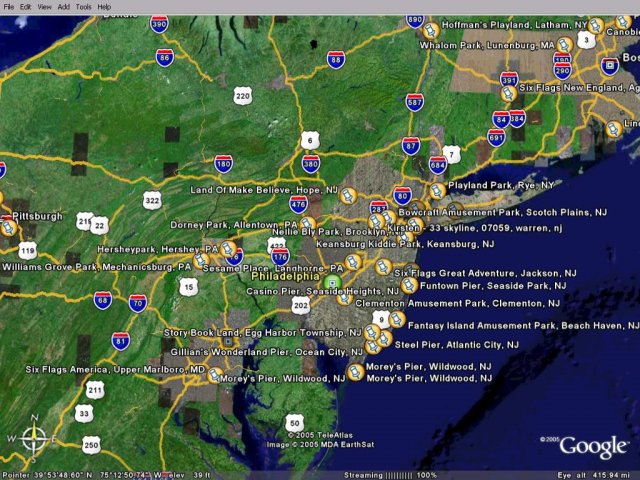Click the Keansburg Kiddie Park label
This screenshot has height=480, width=640.
pos(405,244)
